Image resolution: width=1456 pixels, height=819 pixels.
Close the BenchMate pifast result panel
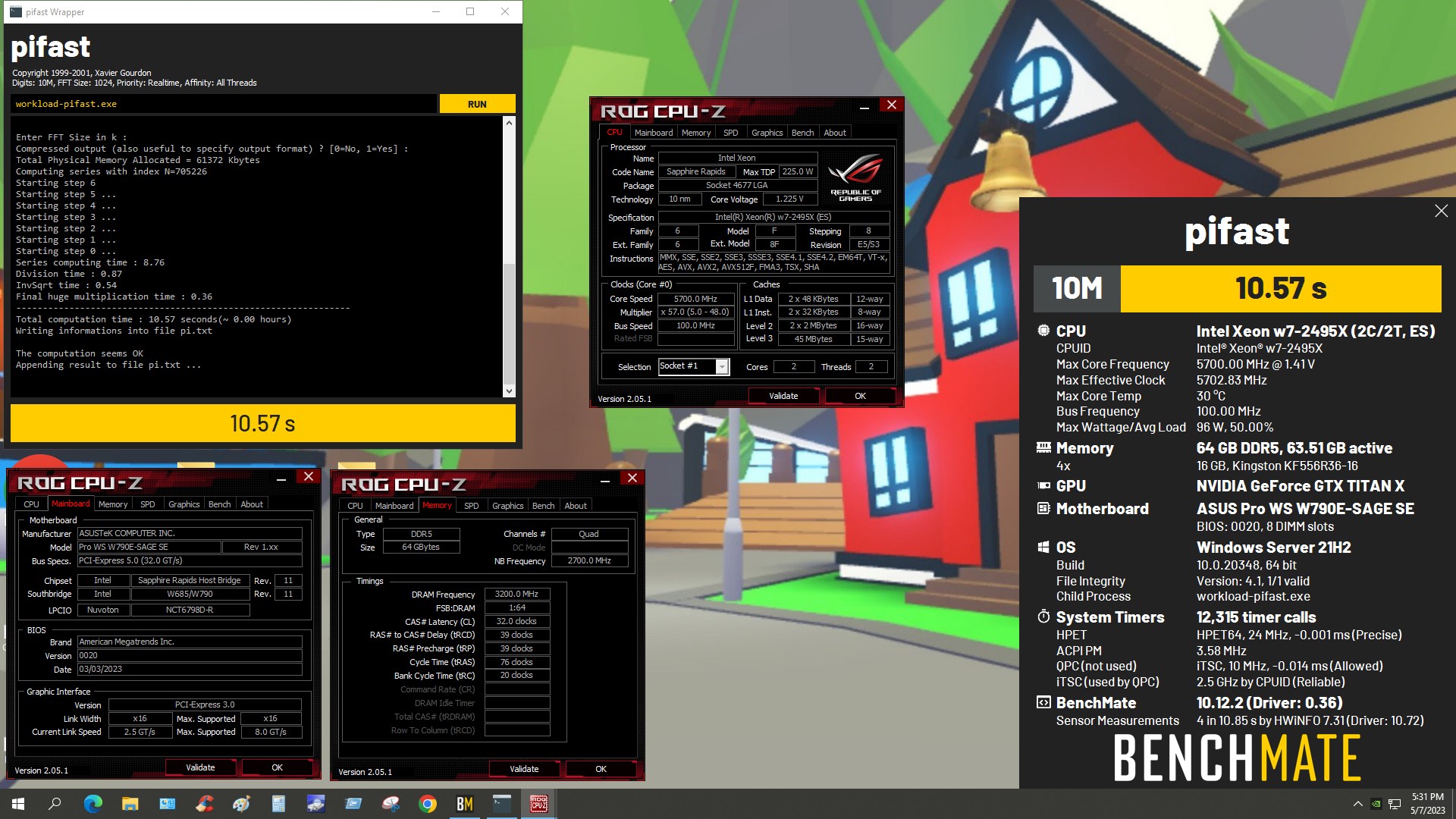[1441, 211]
